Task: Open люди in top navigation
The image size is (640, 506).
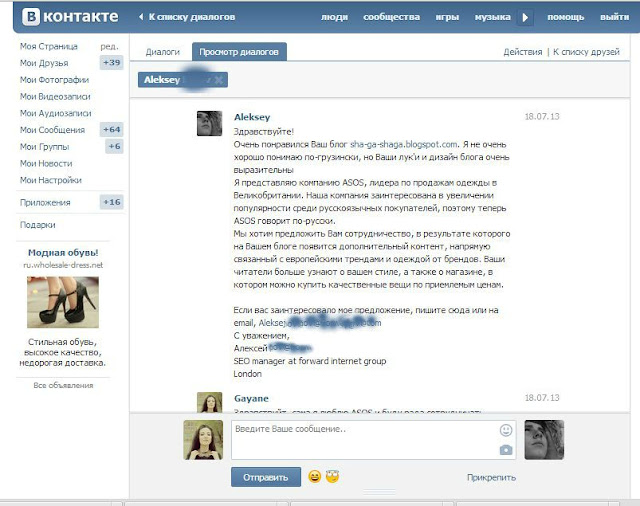Action: [334, 17]
